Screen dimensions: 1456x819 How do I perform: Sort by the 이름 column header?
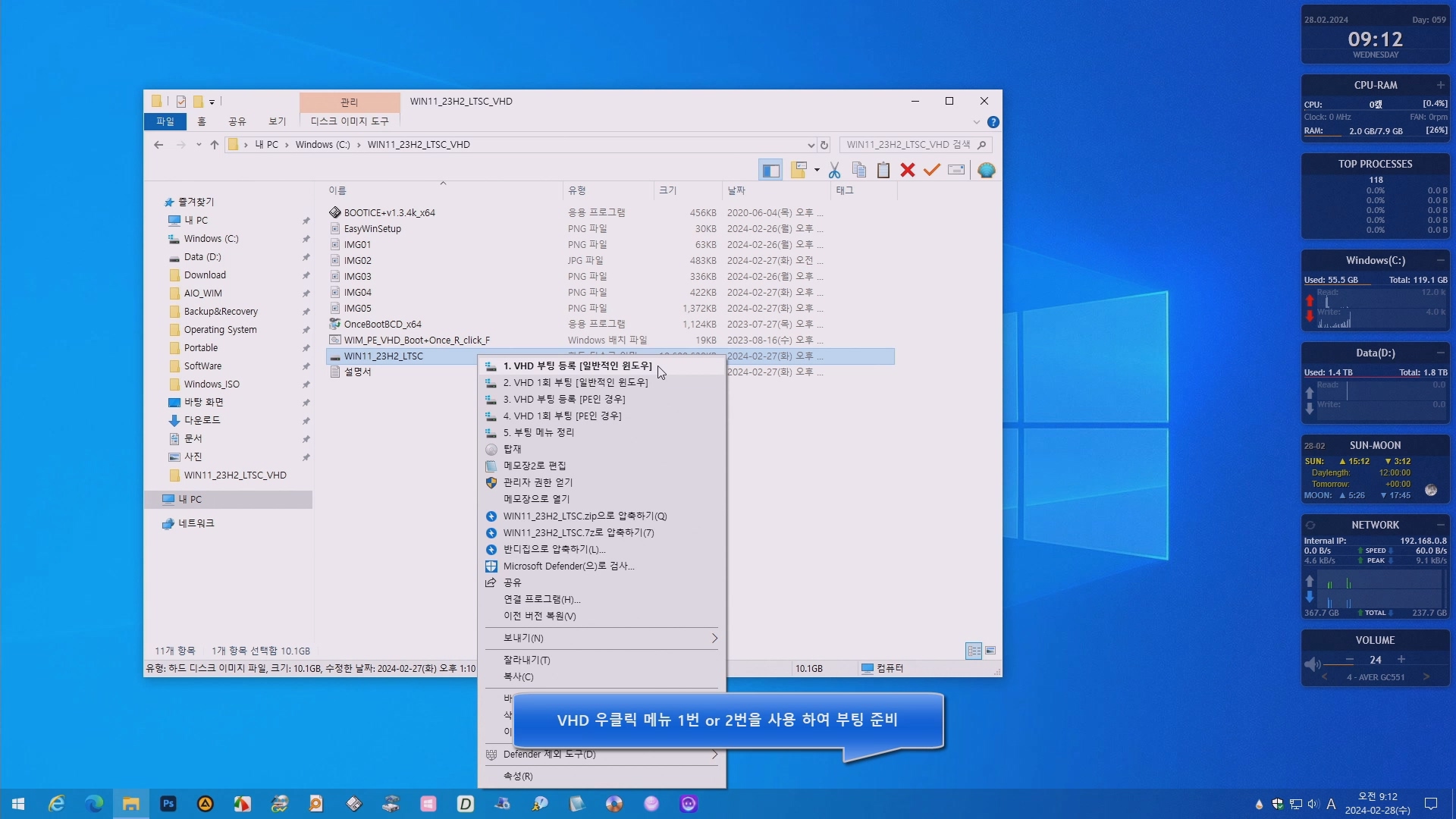click(x=443, y=191)
